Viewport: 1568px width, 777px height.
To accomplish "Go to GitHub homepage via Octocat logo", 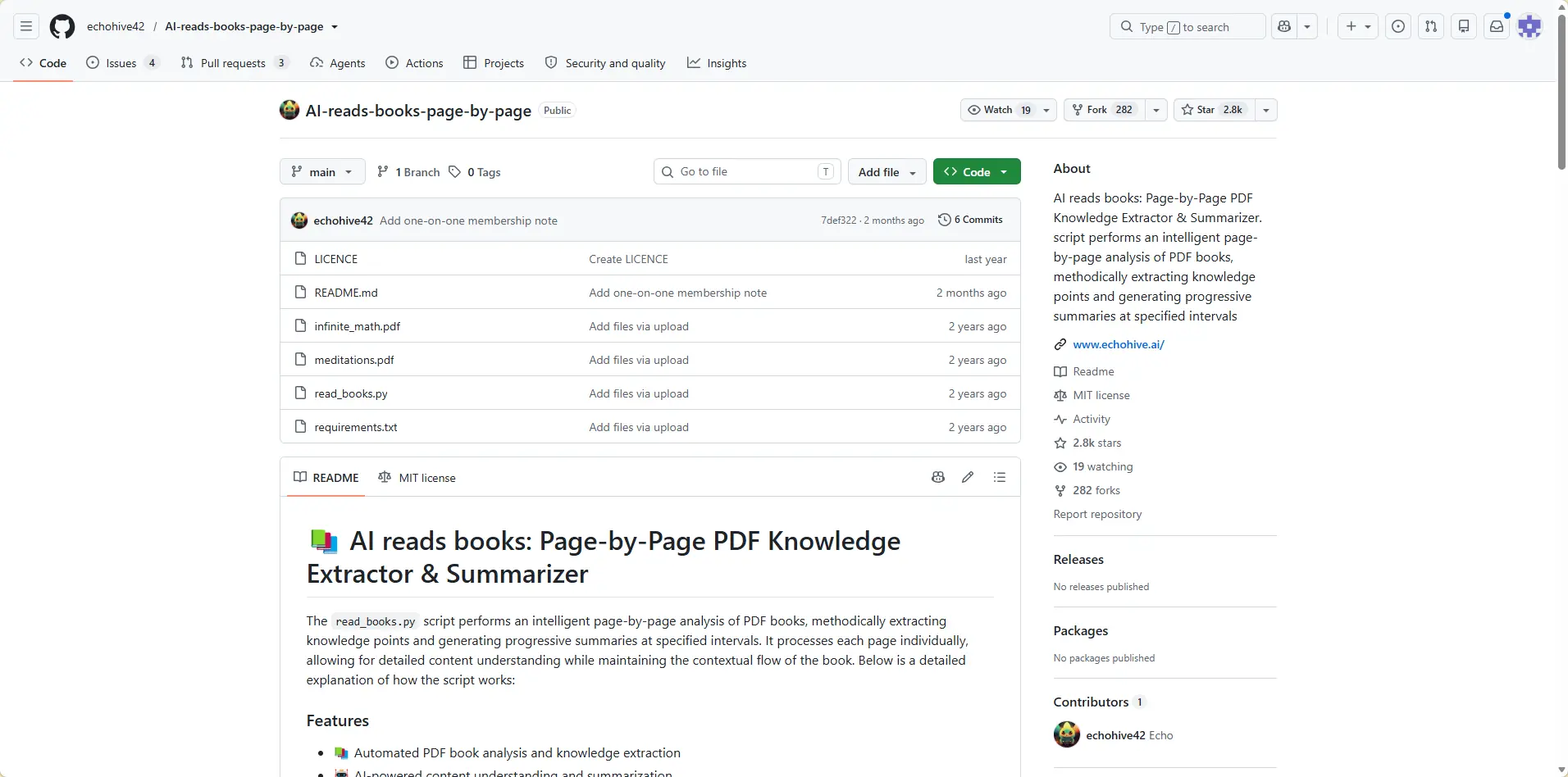I will [x=62, y=26].
